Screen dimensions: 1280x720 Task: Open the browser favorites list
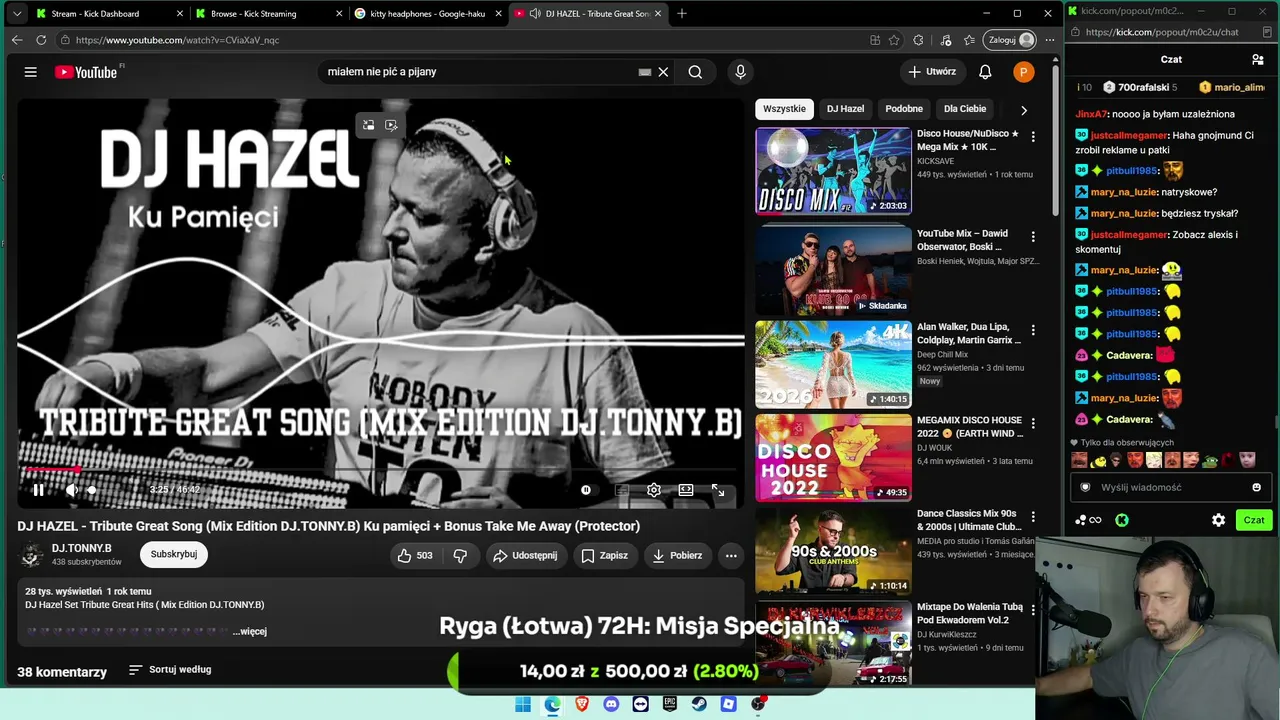tap(969, 40)
